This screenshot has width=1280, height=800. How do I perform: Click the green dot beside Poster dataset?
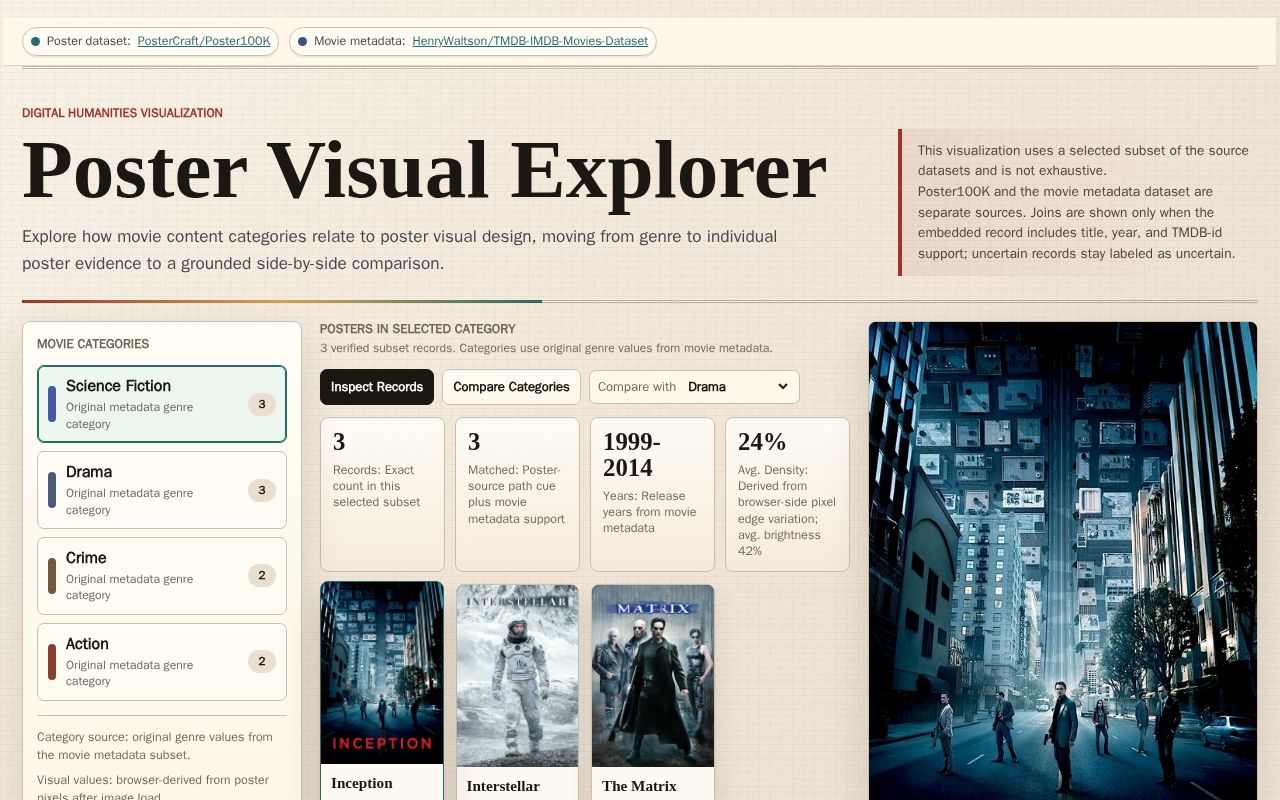(x=36, y=42)
